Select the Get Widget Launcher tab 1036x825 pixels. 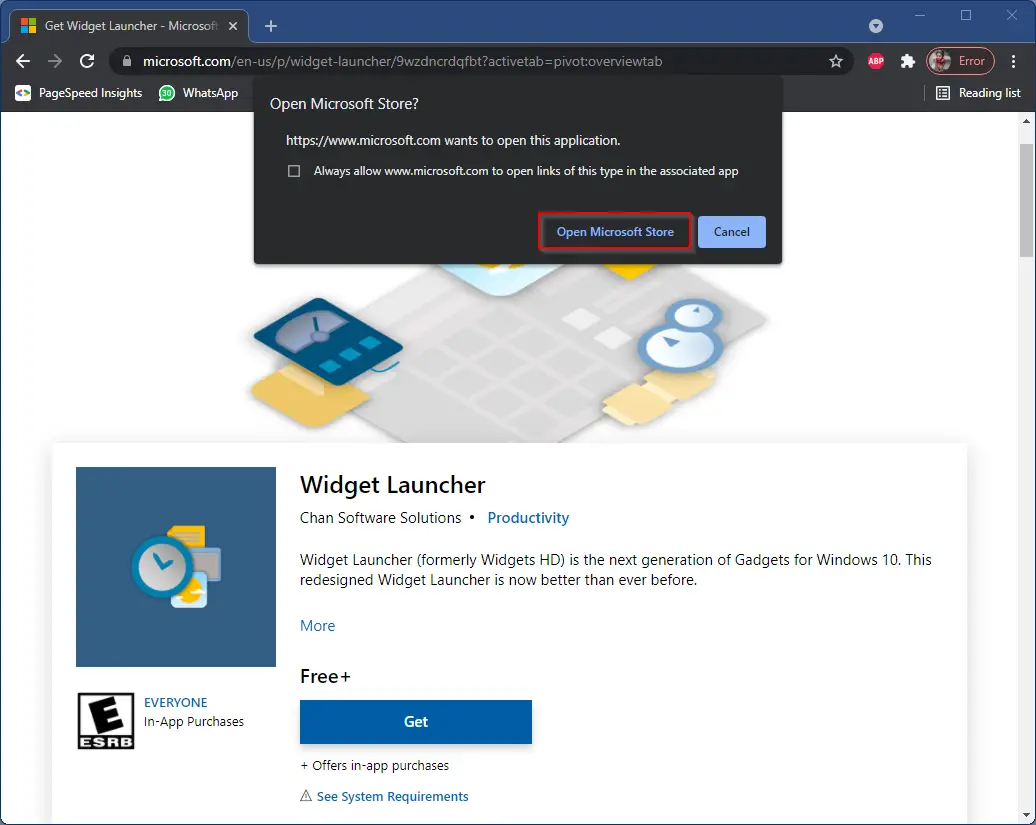(130, 26)
